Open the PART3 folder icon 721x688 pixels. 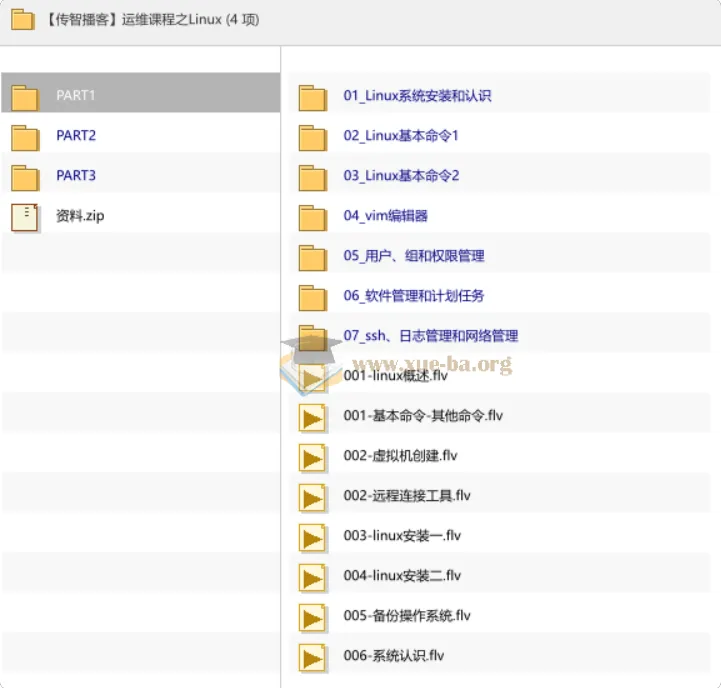[25, 178]
